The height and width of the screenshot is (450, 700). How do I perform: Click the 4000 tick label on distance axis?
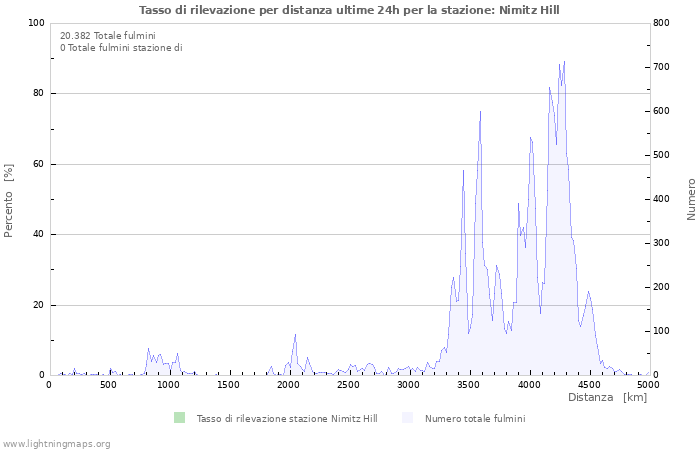(530, 385)
